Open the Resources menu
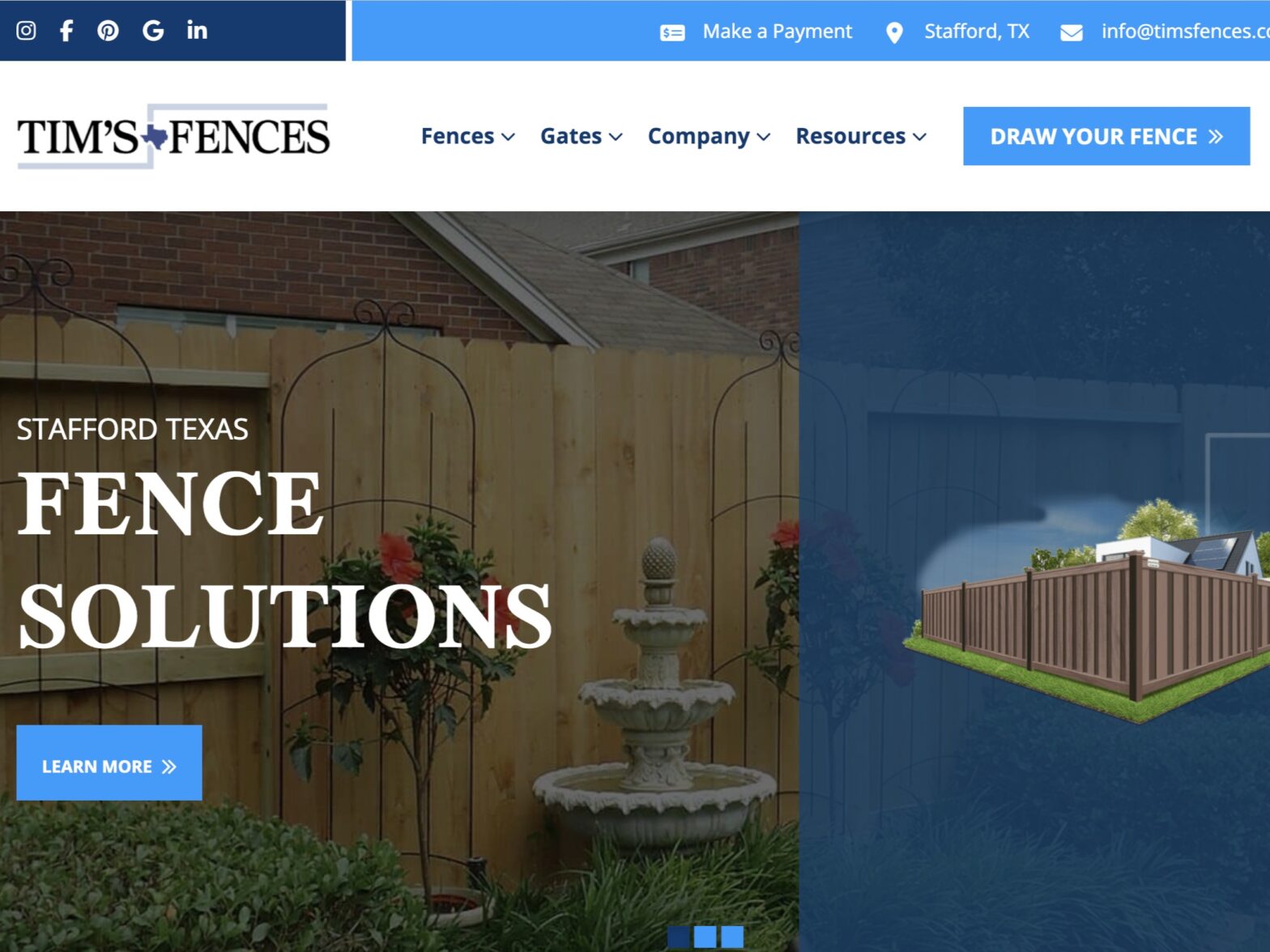 pyautogui.click(x=850, y=136)
